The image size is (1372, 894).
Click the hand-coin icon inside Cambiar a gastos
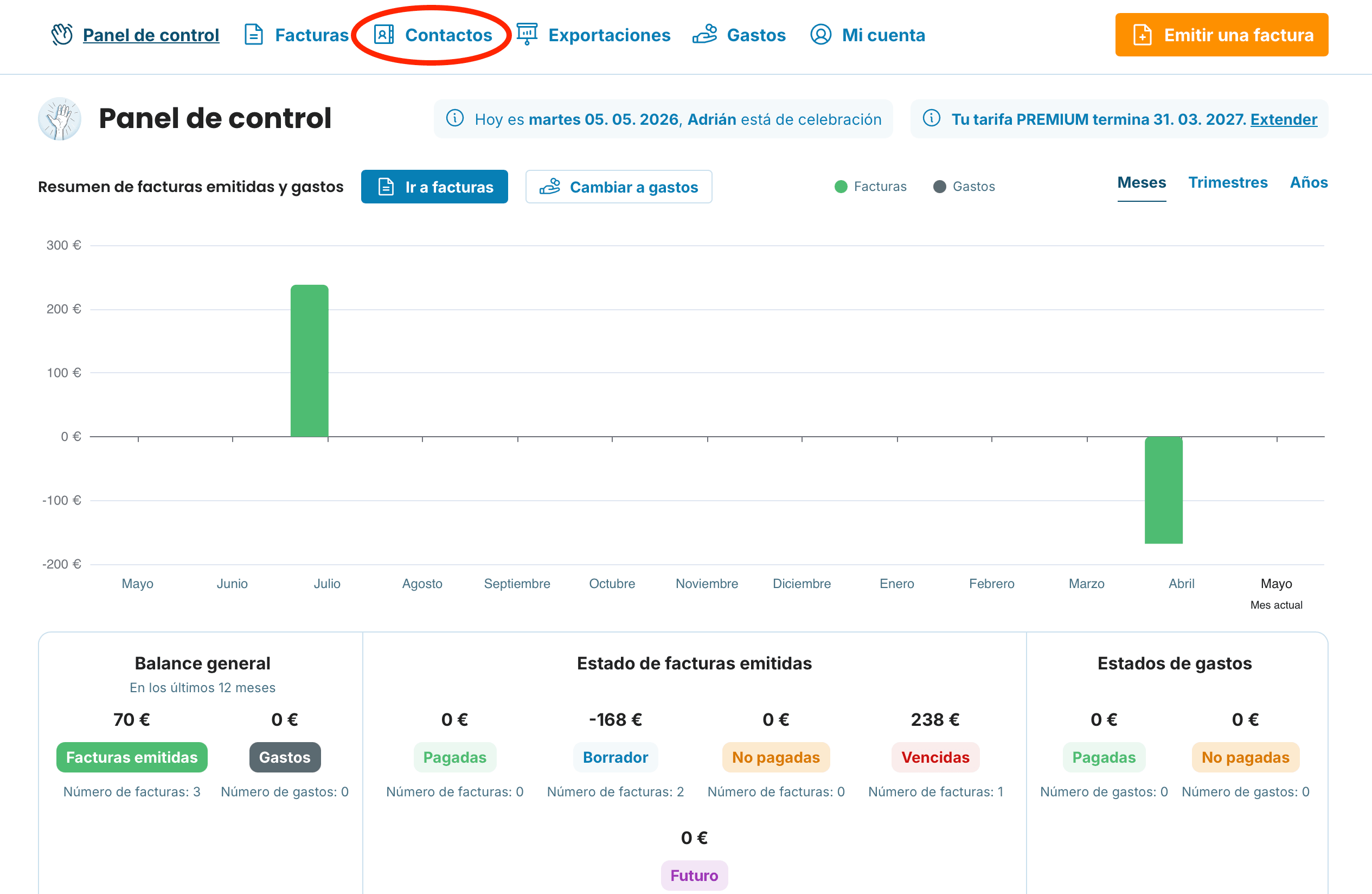[x=550, y=187]
